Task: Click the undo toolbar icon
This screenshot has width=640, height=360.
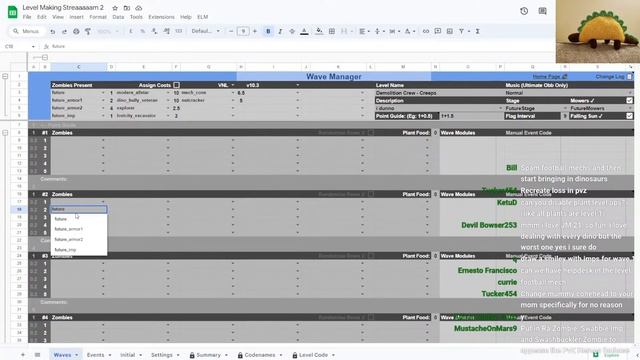Action: pyautogui.click(x=53, y=31)
